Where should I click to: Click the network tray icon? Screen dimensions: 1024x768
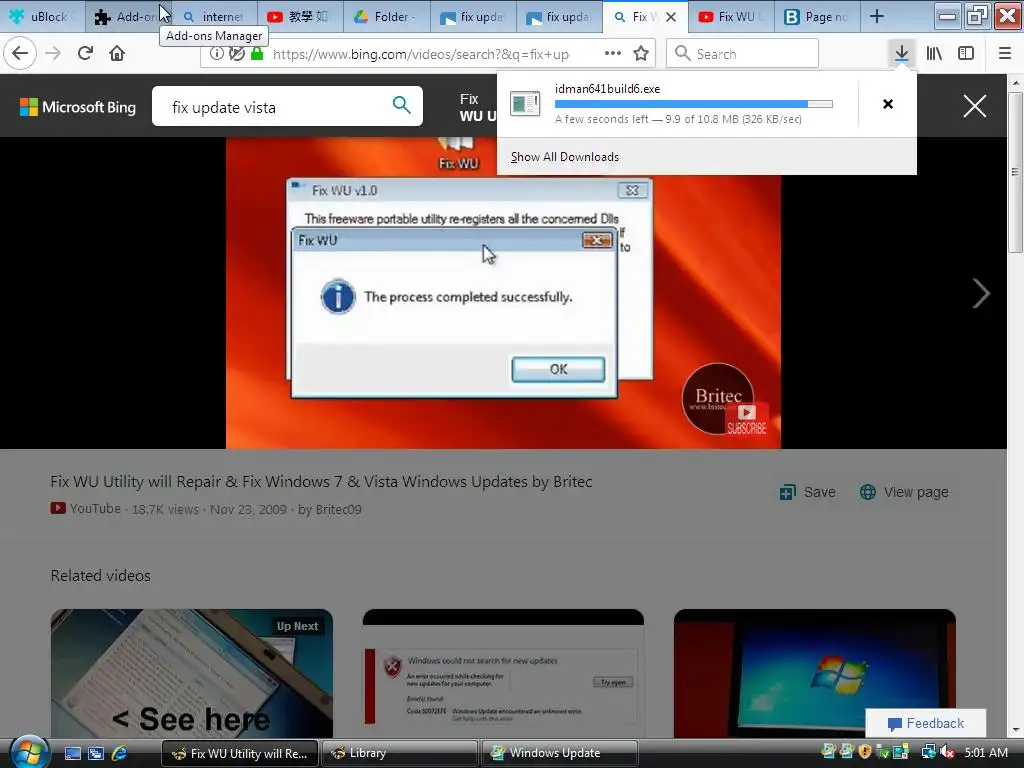[x=928, y=752]
